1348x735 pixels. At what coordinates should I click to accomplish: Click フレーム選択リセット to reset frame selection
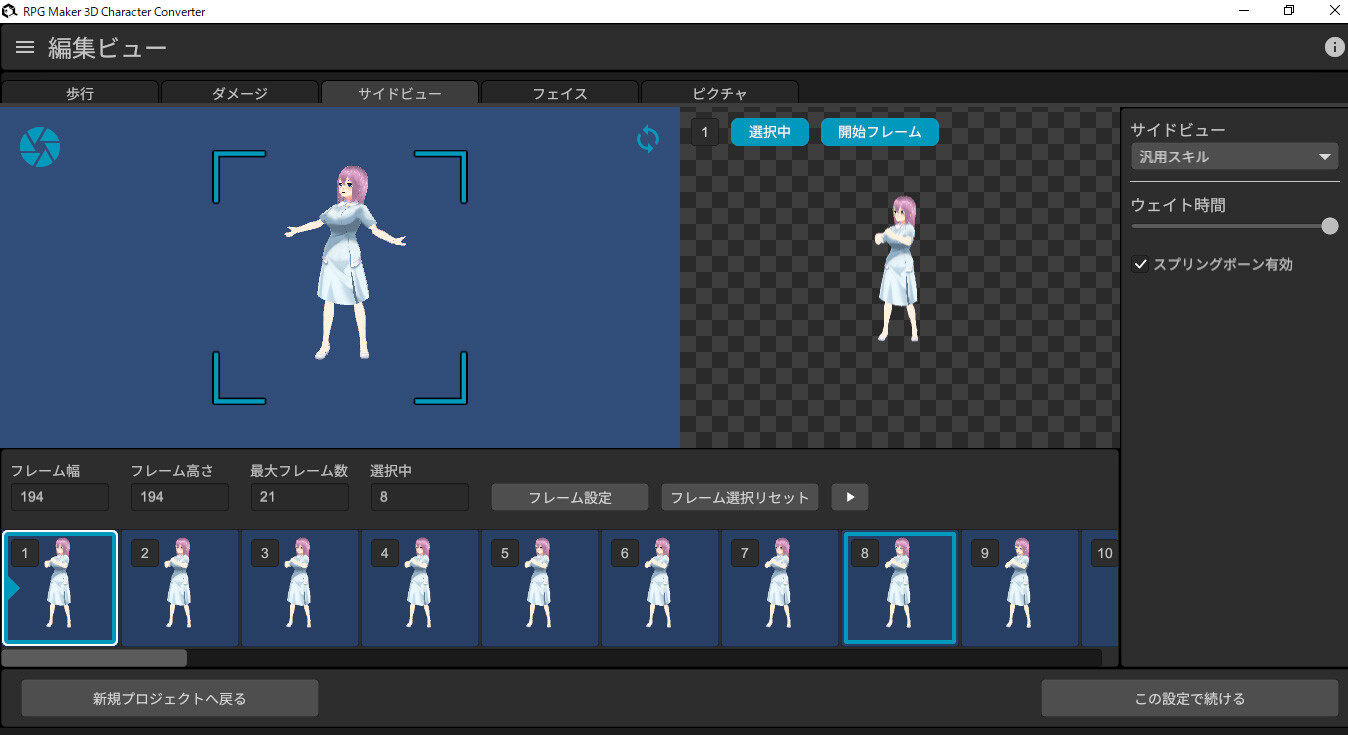click(x=739, y=497)
